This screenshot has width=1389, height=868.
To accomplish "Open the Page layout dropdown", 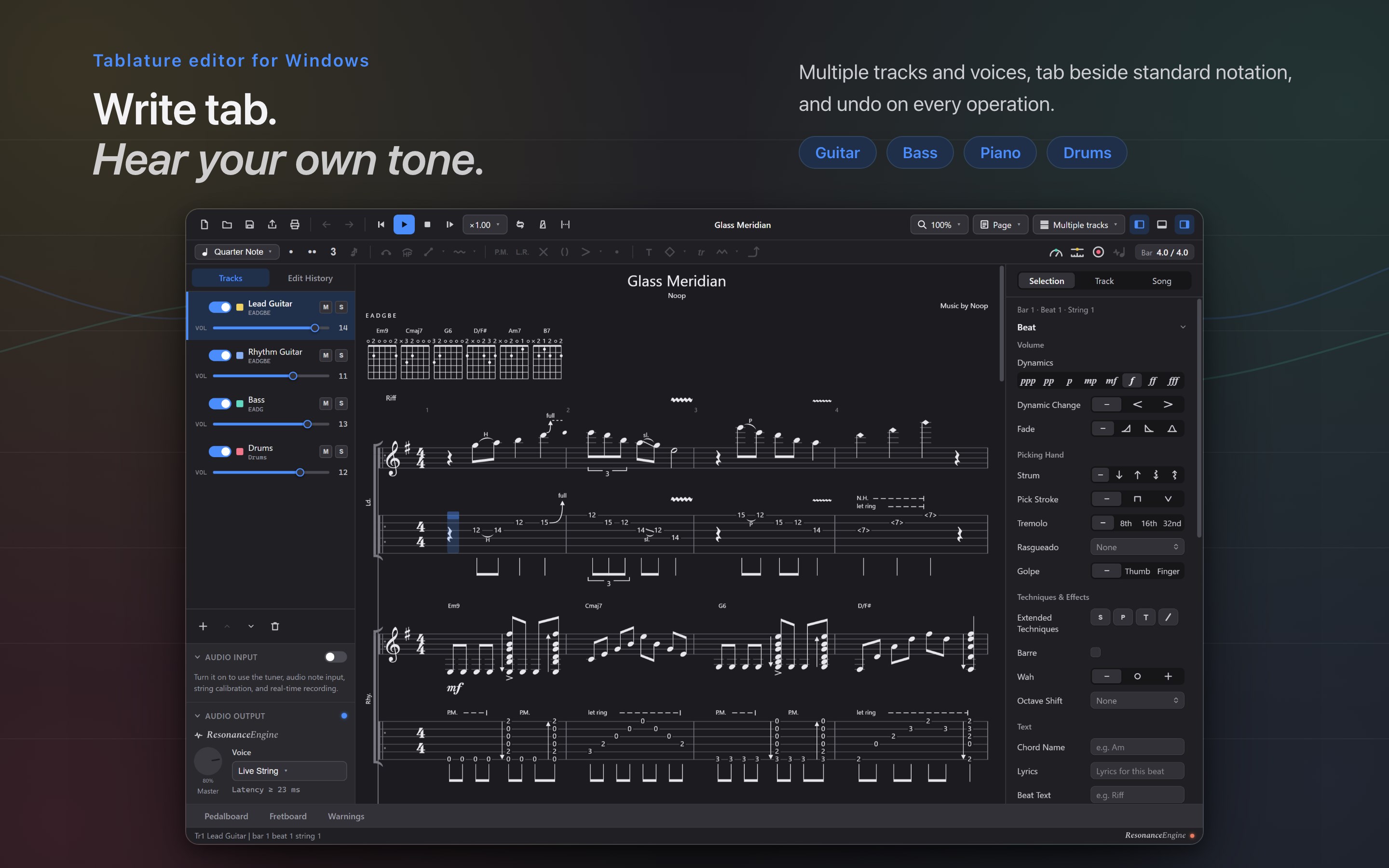I will pyautogui.click(x=1000, y=224).
